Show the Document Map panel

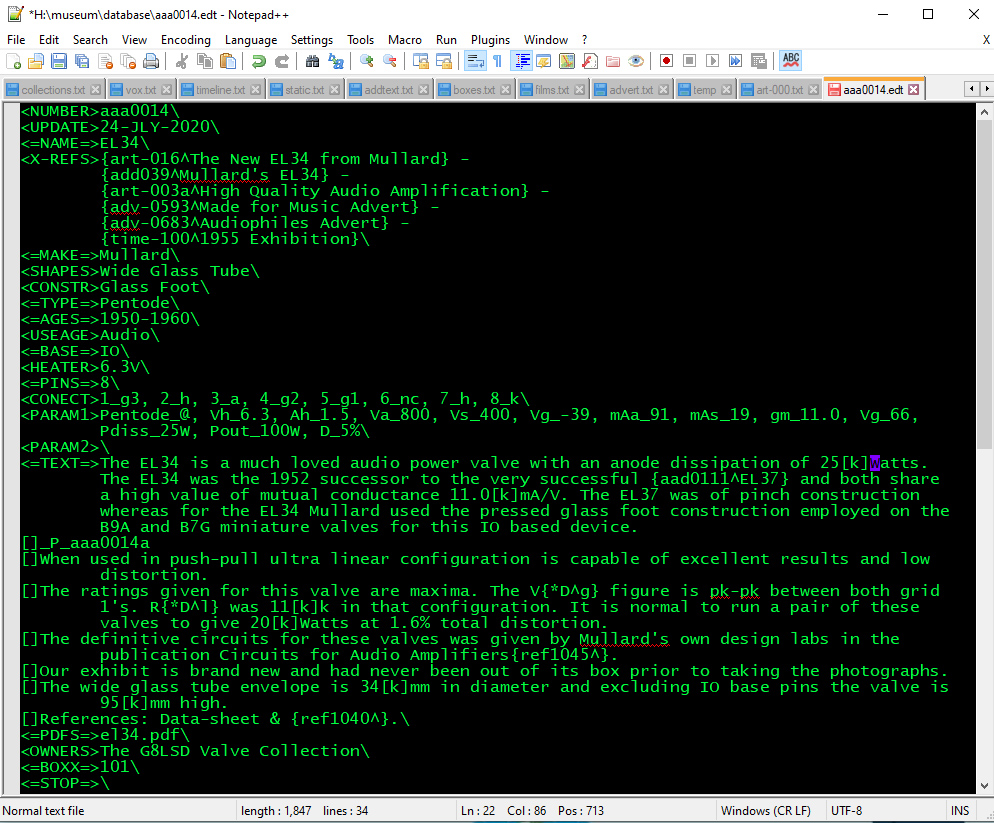tap(567, 61)
